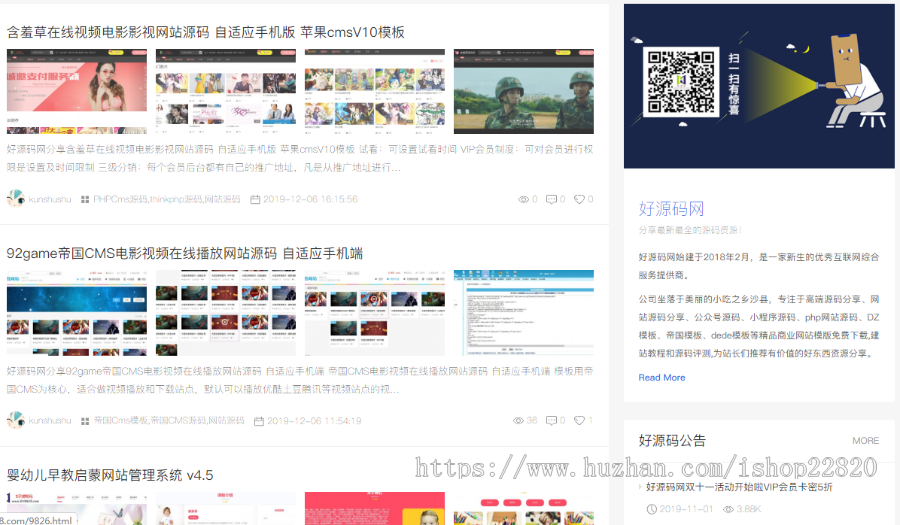Click the view count eye icon on 92game post
900x525 pixels.
click(518, 421)
